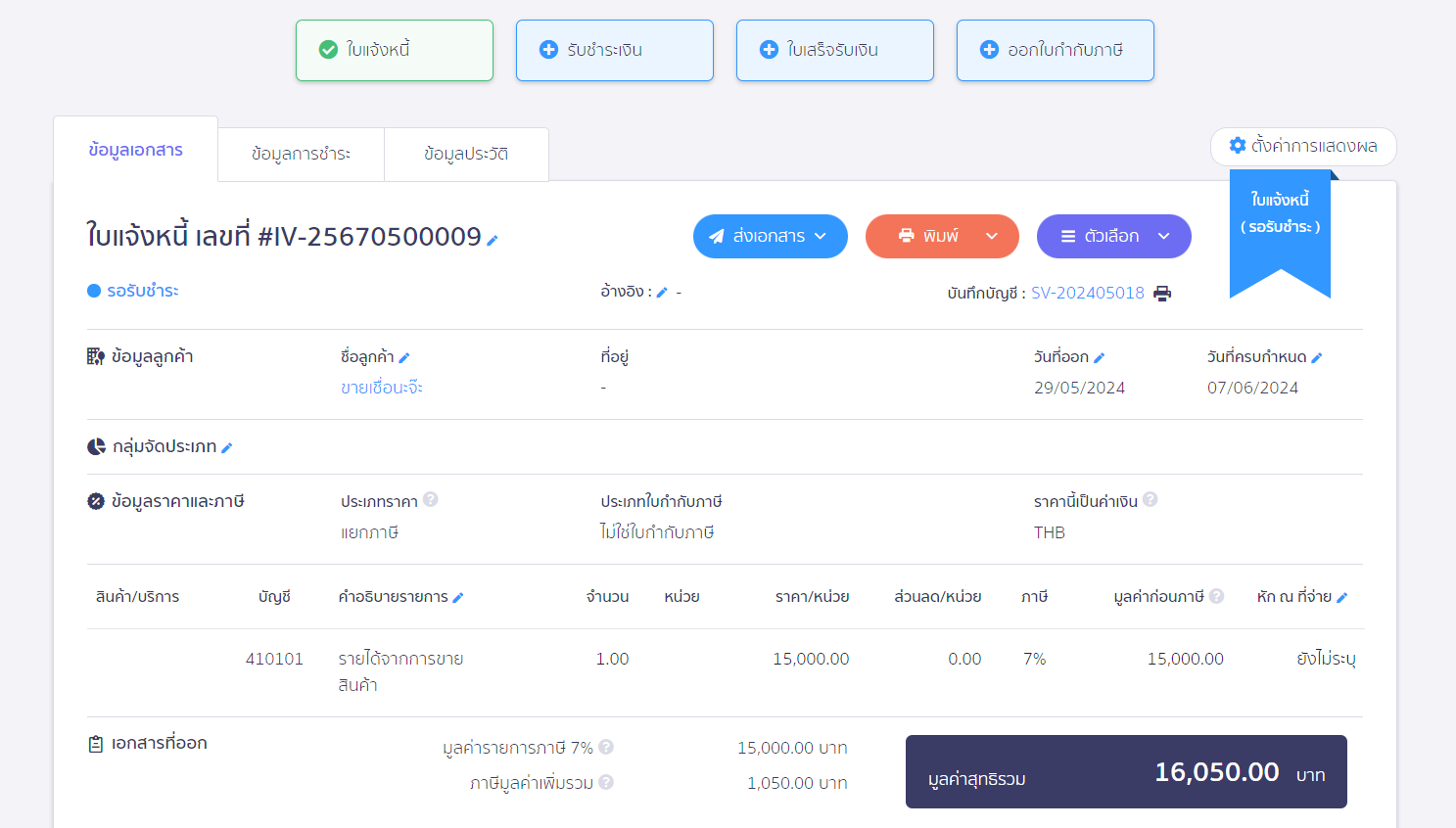
Task: Open journal entry link SV-202405018
Action: tap(1088, 293)
